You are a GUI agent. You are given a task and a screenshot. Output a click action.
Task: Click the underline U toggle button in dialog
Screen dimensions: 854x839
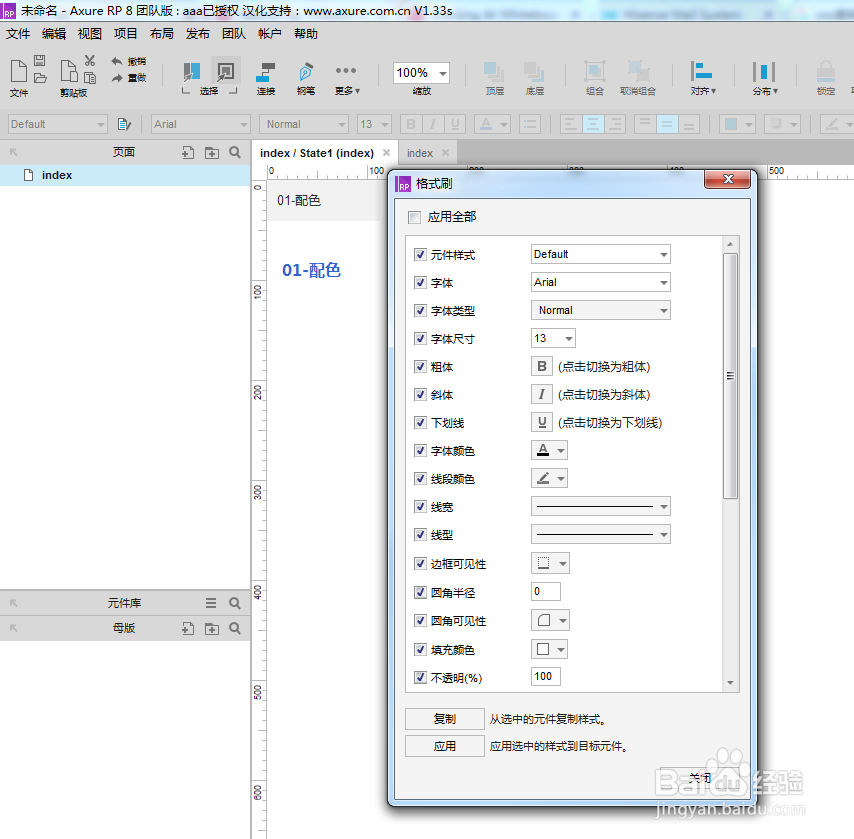pos(541,422)
